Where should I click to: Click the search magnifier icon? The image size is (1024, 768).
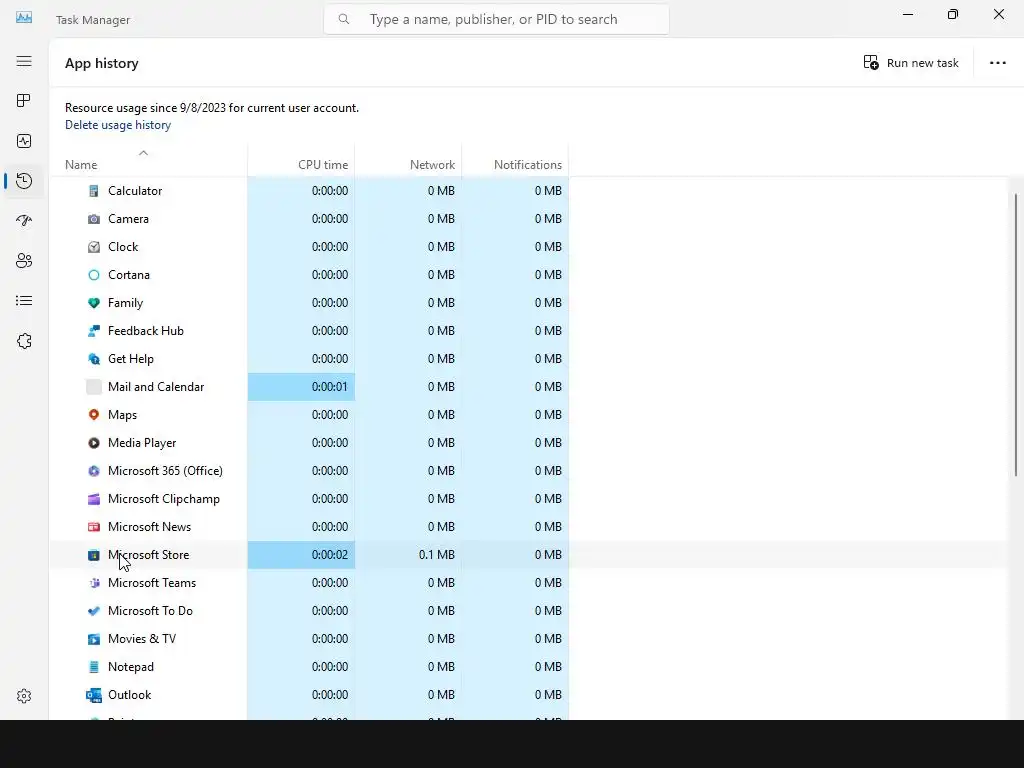(344, 19)
